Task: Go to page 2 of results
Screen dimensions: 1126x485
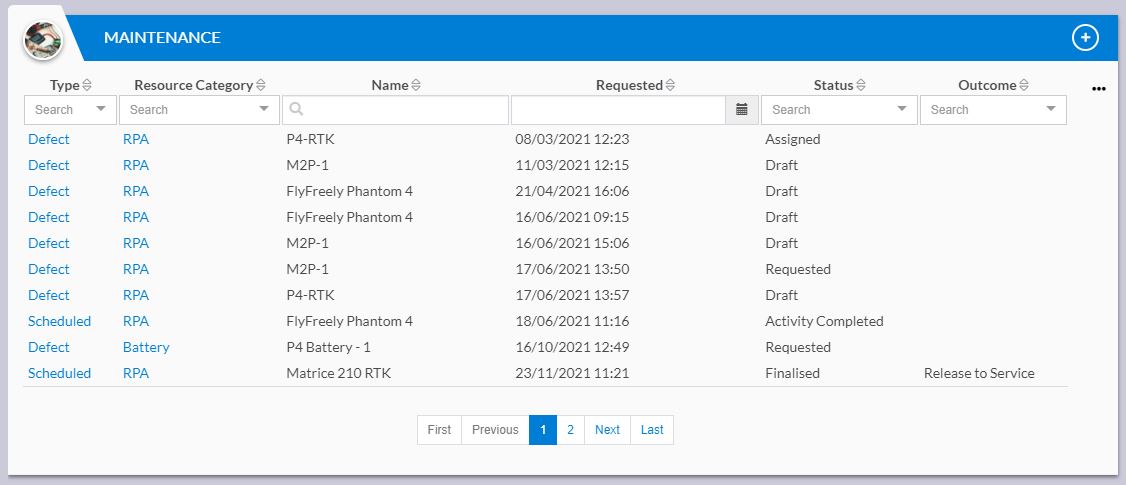Action: (570, 430)
